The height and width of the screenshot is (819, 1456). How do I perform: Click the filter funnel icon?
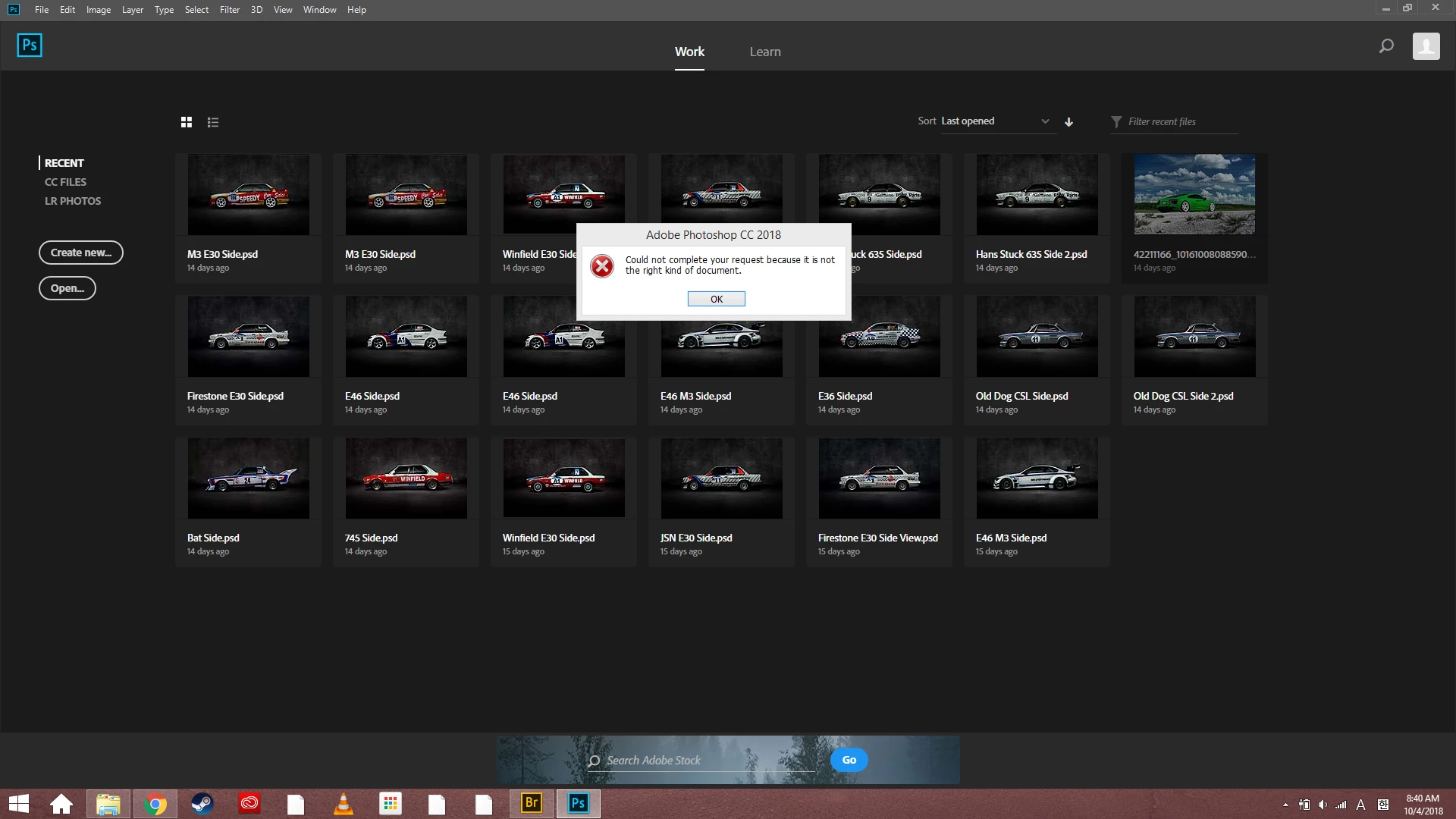(1116, 122)
